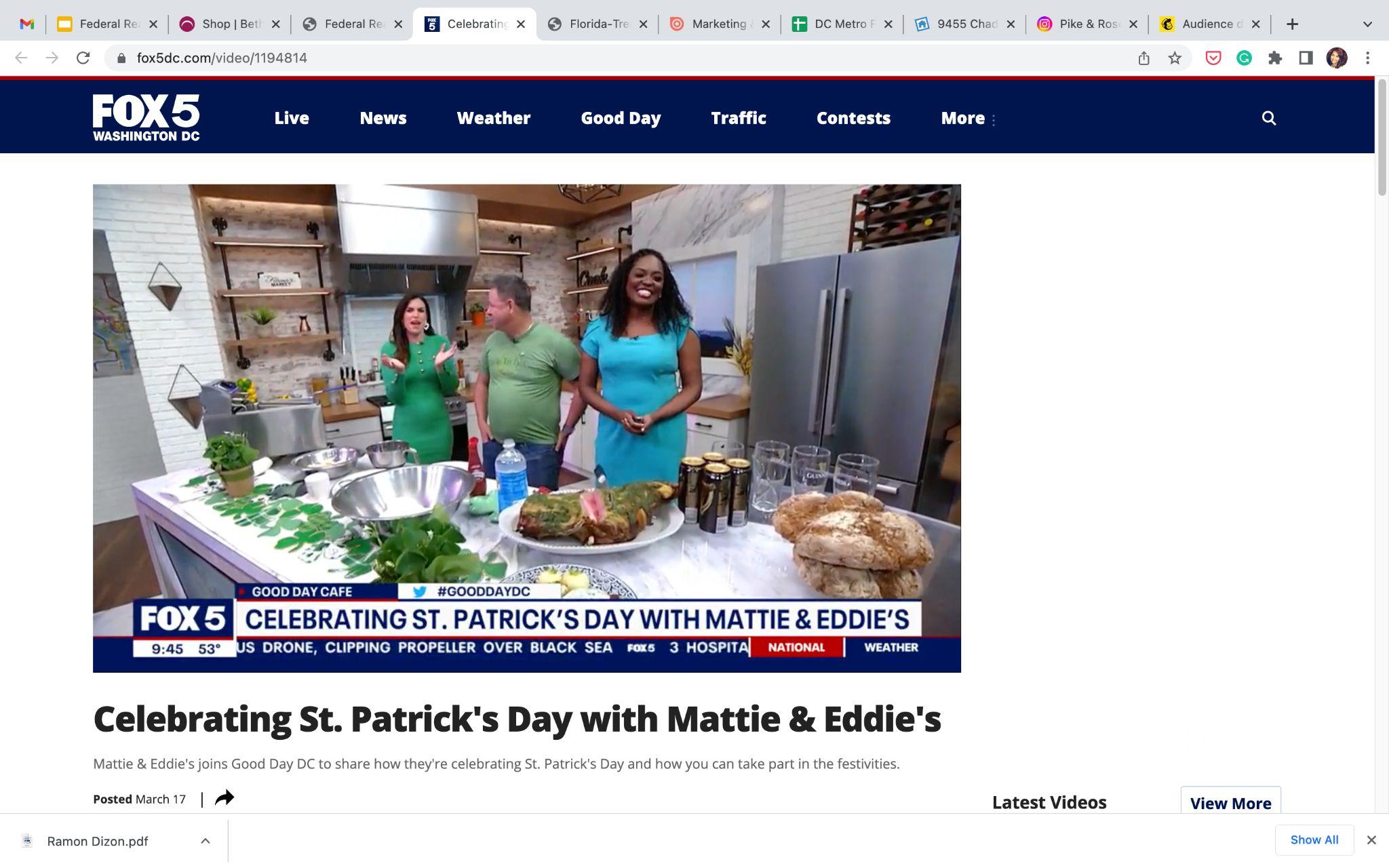
Task: Expand the More menu in the navigation
Action: (967, 118)
